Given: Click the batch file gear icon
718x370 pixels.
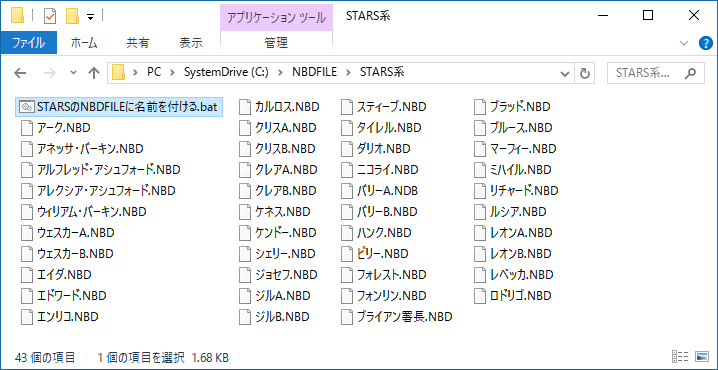Looking at the screenshot, I should [x=27, y=107].
